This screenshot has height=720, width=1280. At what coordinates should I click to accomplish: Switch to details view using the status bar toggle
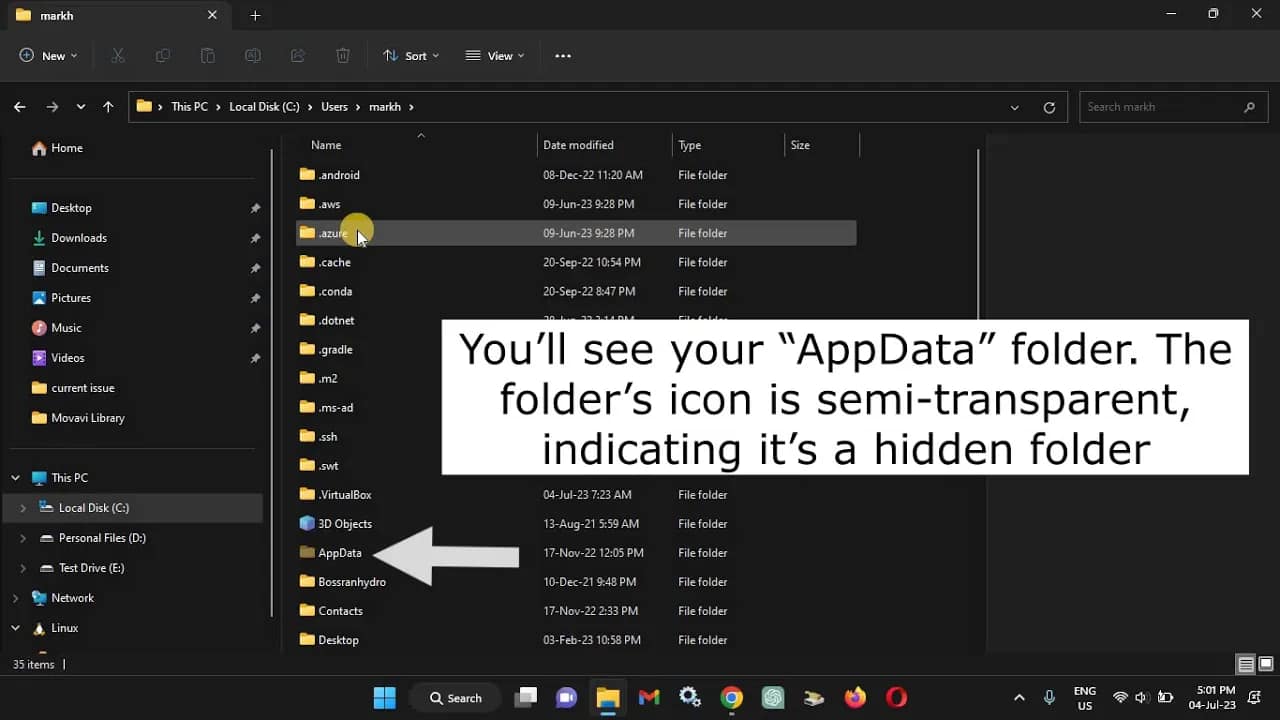pos(1245,663)
